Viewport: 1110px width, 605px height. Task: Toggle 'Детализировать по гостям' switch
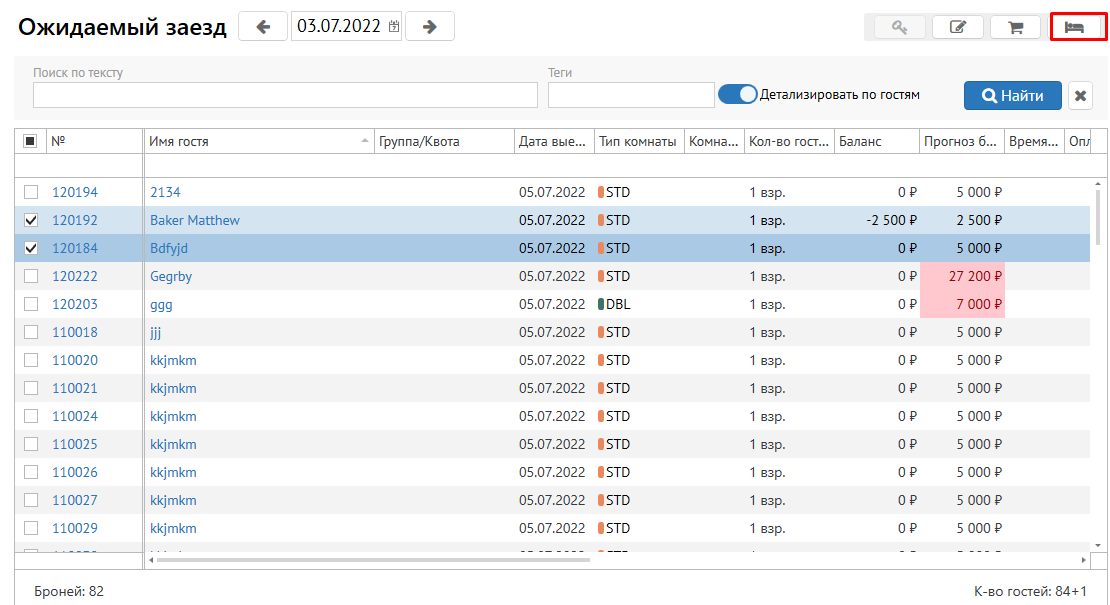coord(738,94)
